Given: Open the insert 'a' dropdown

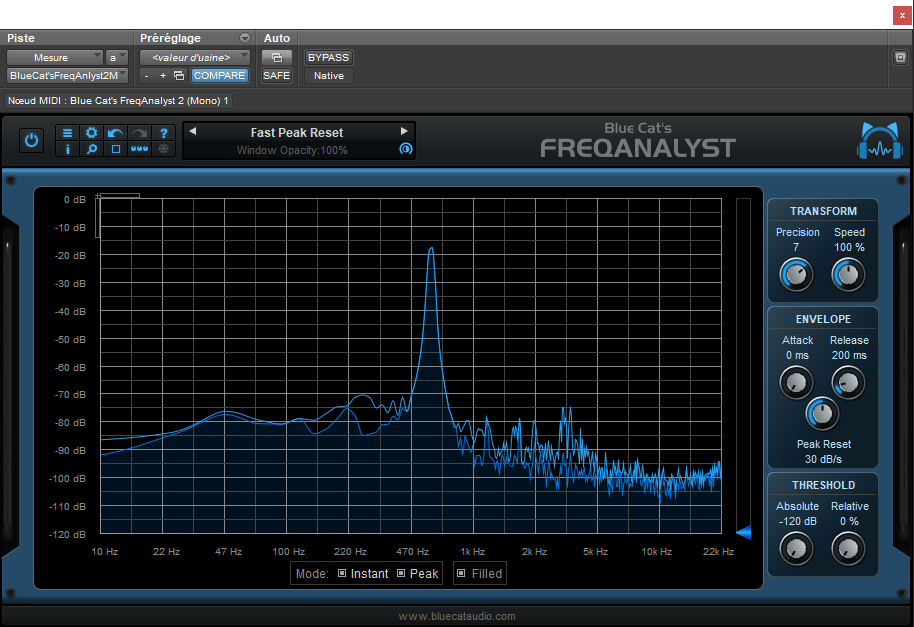Looking at the screenshot, I should tap(117, 58).
